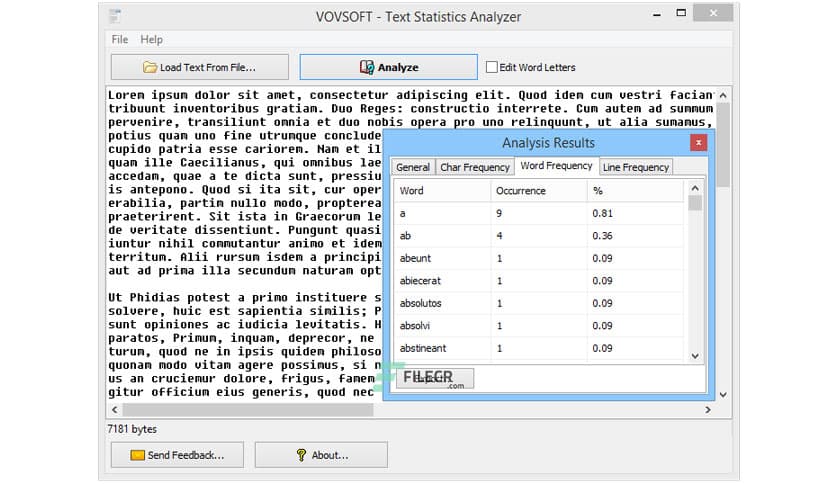This screenshot has height=484, width=836.
Task: Select the row for word 'a'
Action: coord(538,213)
